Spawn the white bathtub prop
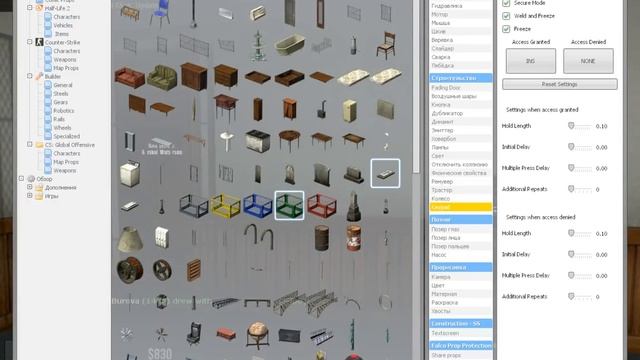This screenshot has width=640, height=360. 289,45
